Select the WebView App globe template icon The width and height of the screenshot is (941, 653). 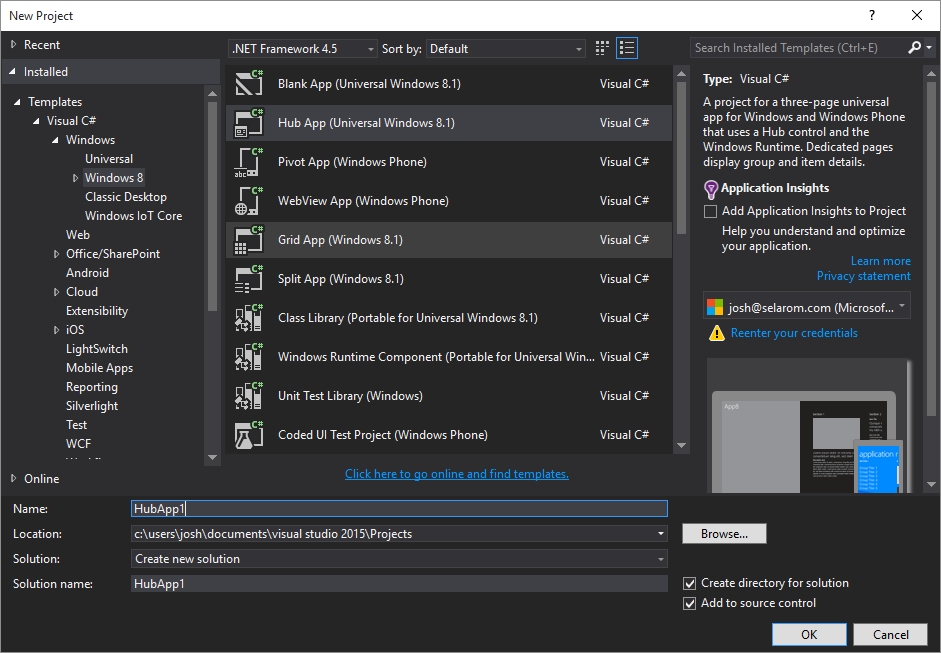point(249,201)
